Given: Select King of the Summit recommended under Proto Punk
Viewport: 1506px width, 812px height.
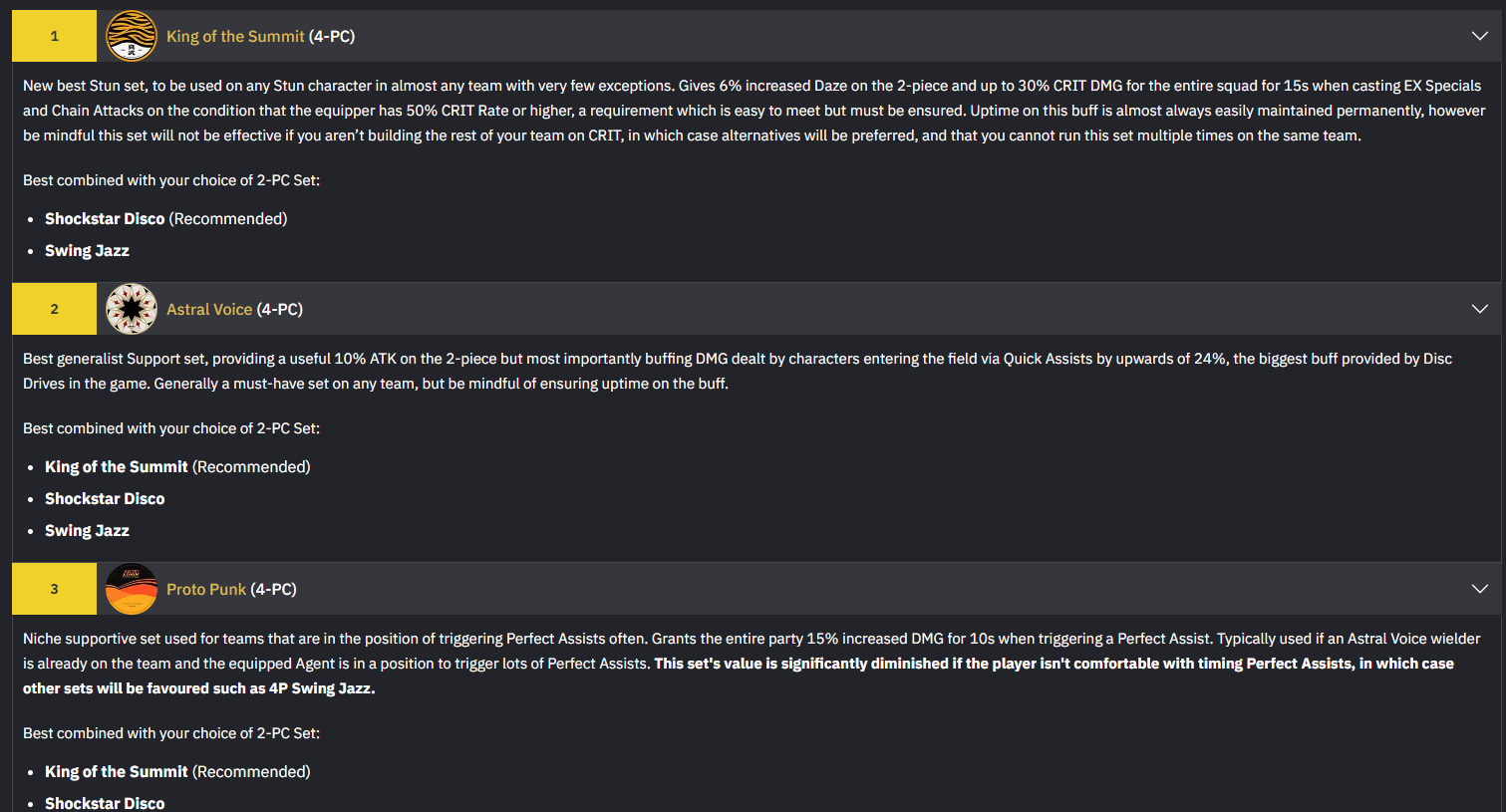Looking at the screenshot, I should (x=177, y=771).
